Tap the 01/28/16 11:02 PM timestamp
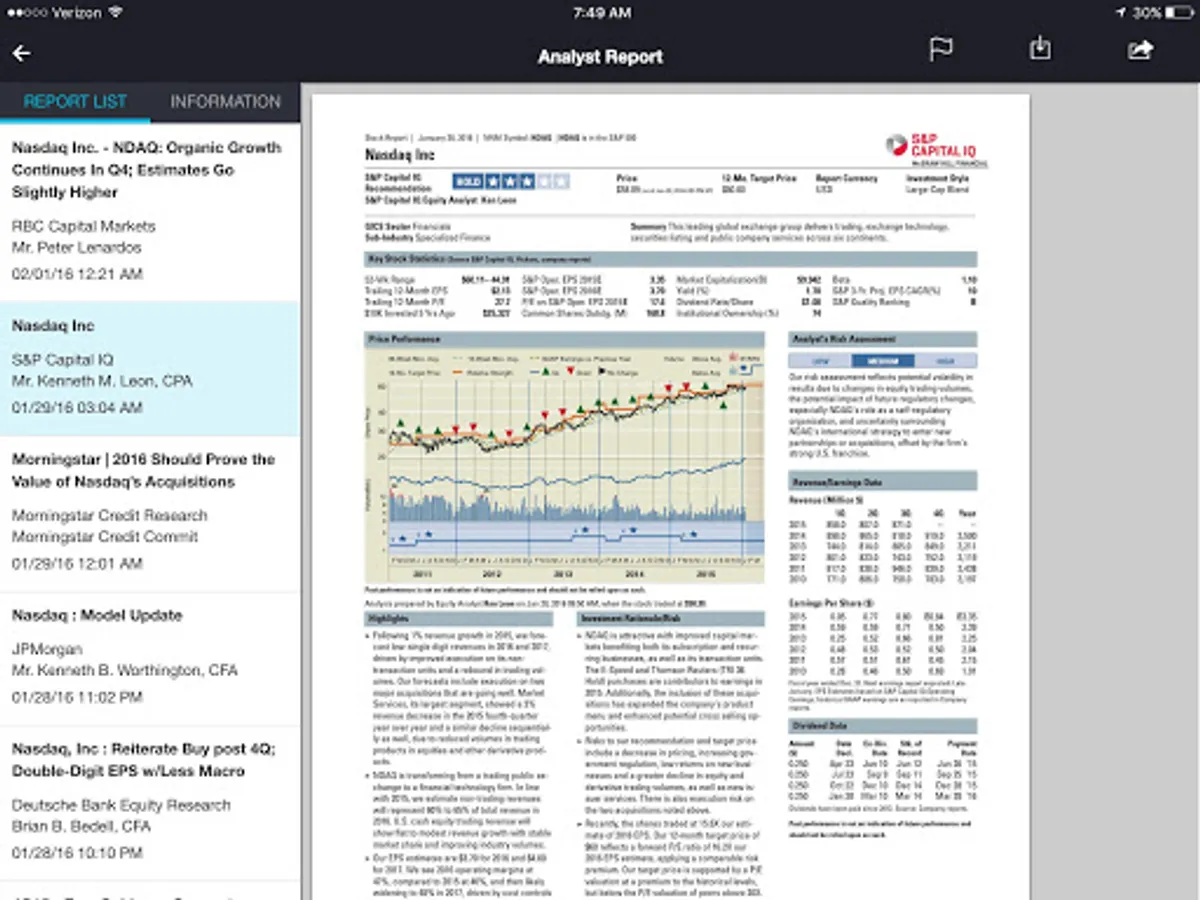Viewport: 1200px width, 900px height. coord(77,697)
